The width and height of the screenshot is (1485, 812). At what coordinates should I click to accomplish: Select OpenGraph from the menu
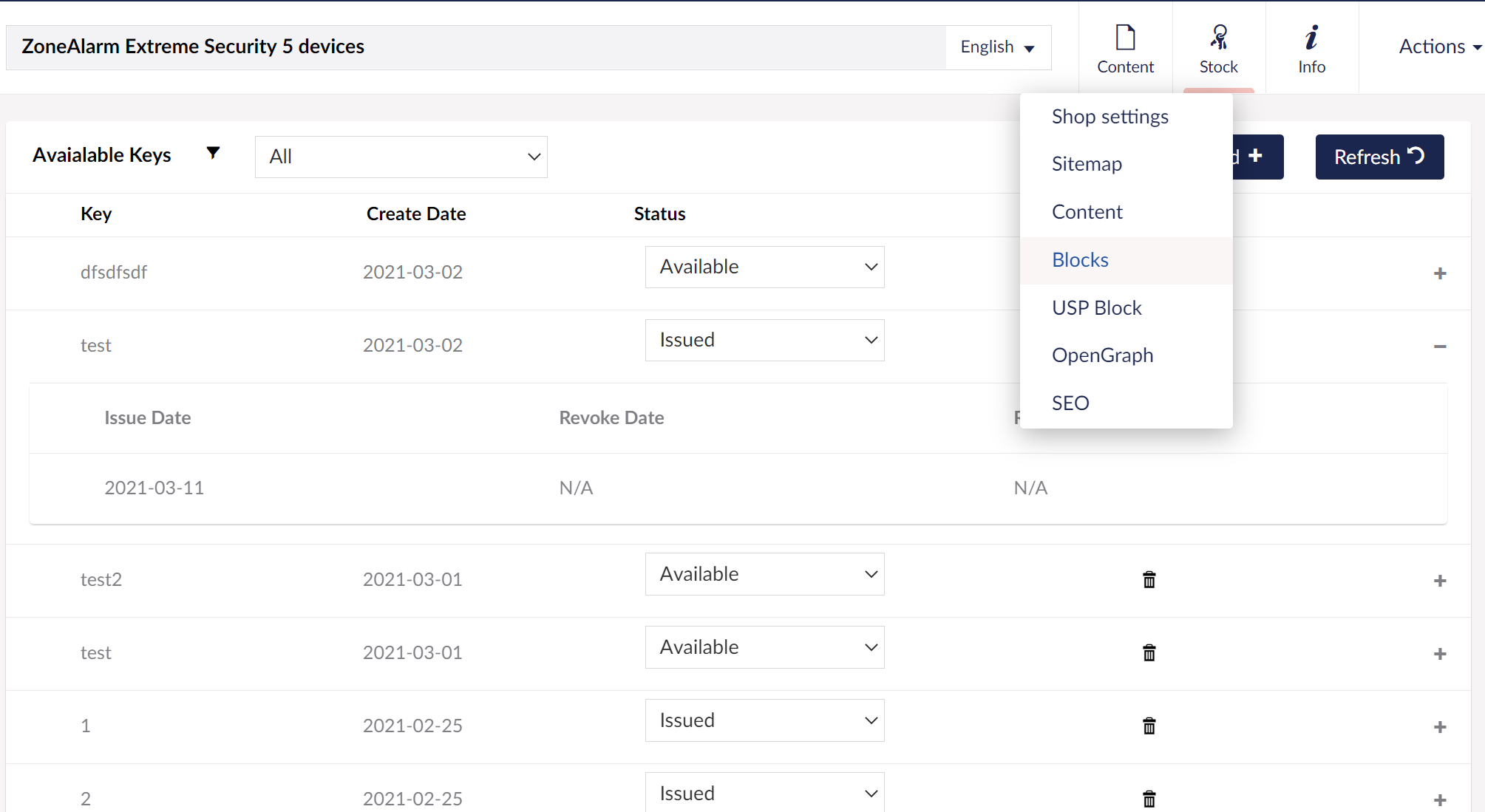(1126, 355)
